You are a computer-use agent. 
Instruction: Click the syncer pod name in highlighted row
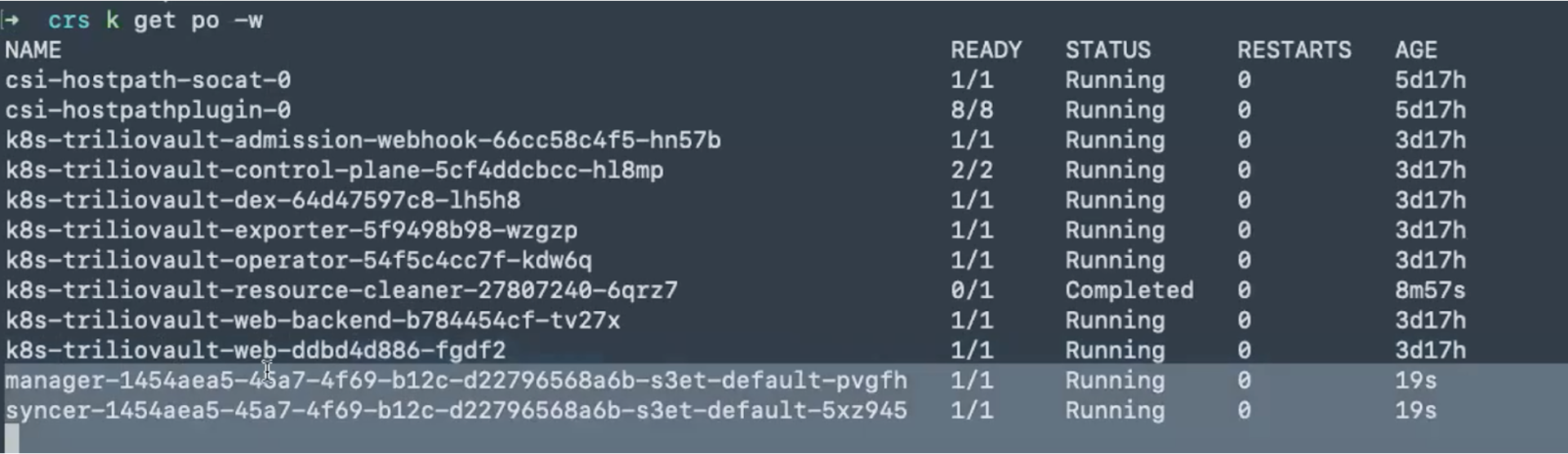[x=456, y=411]
